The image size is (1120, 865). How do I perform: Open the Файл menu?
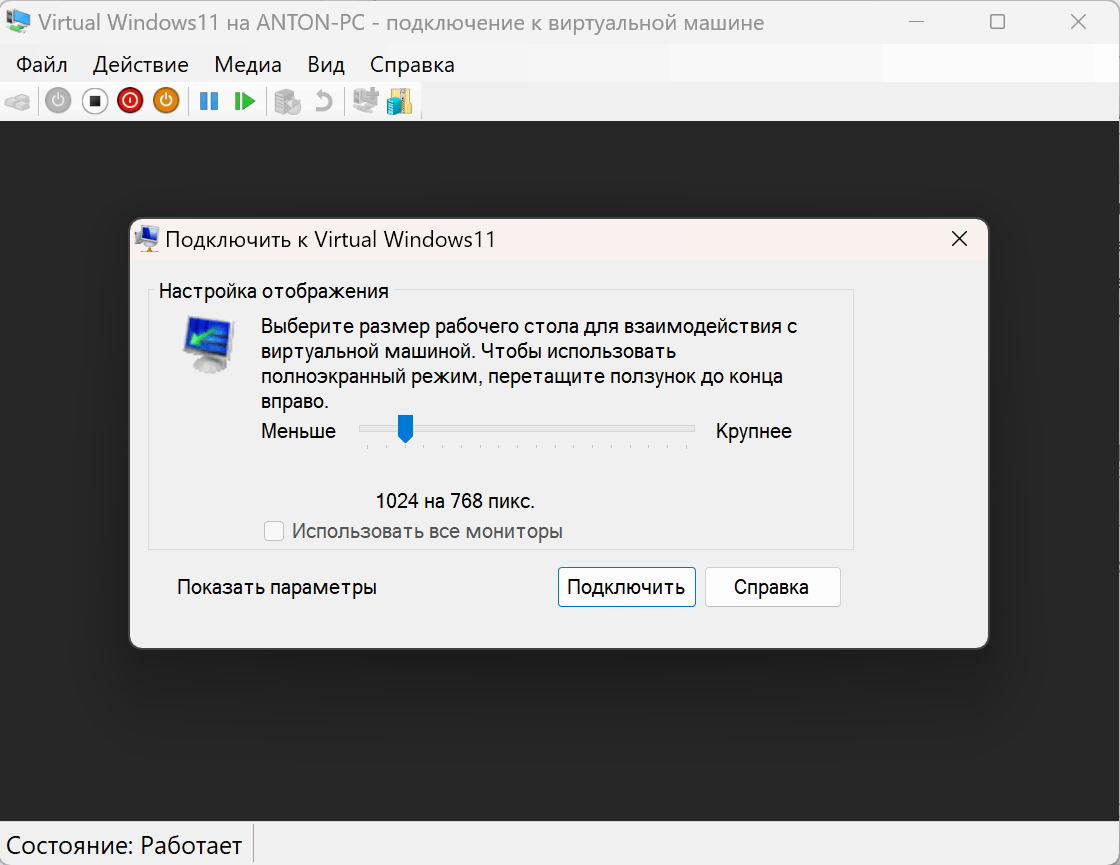[x=41, y=64]
